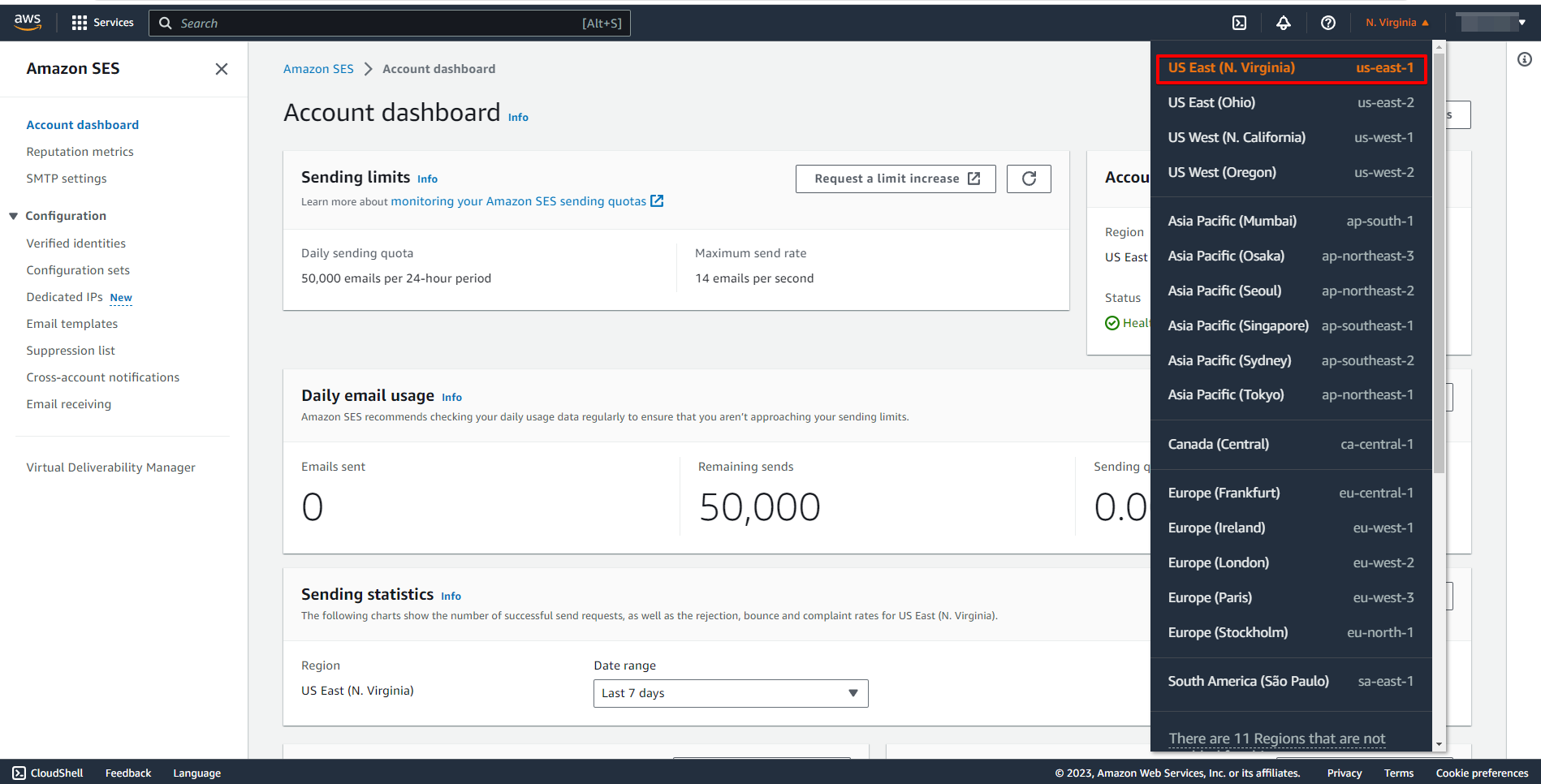Viewport: 1541px width, 784px height.
Task: Go to Configuration sets
Action: pos(78,270)
